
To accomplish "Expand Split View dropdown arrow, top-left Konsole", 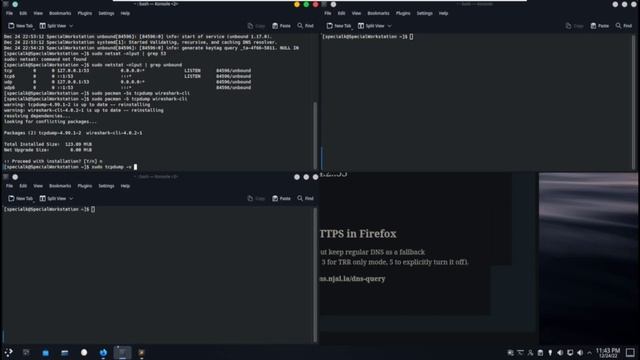I will [71, 26].
